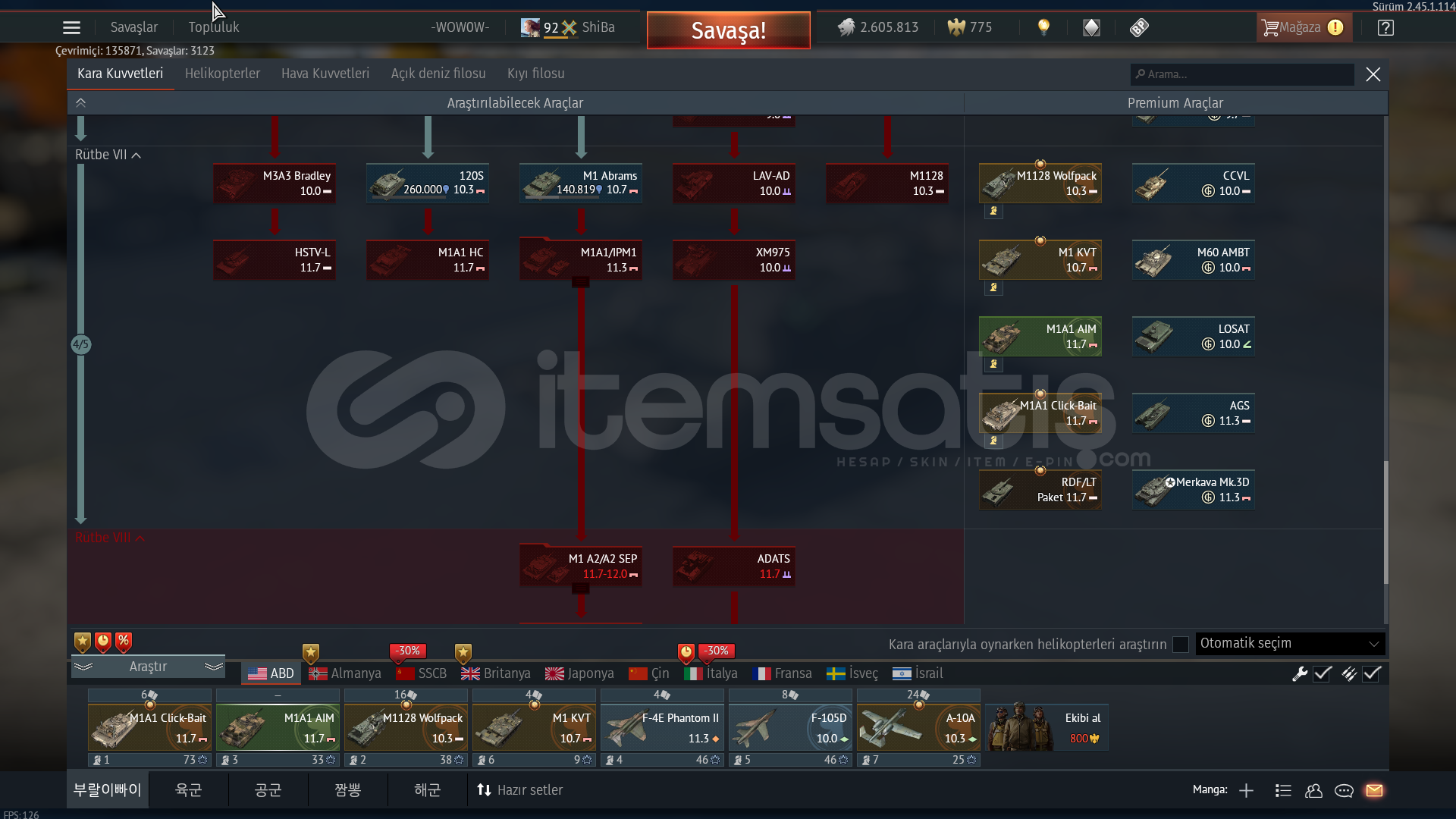This screenshot has height=819, width=1456.
Task: Select Japonya nation
Action: [x=579, y=673]
